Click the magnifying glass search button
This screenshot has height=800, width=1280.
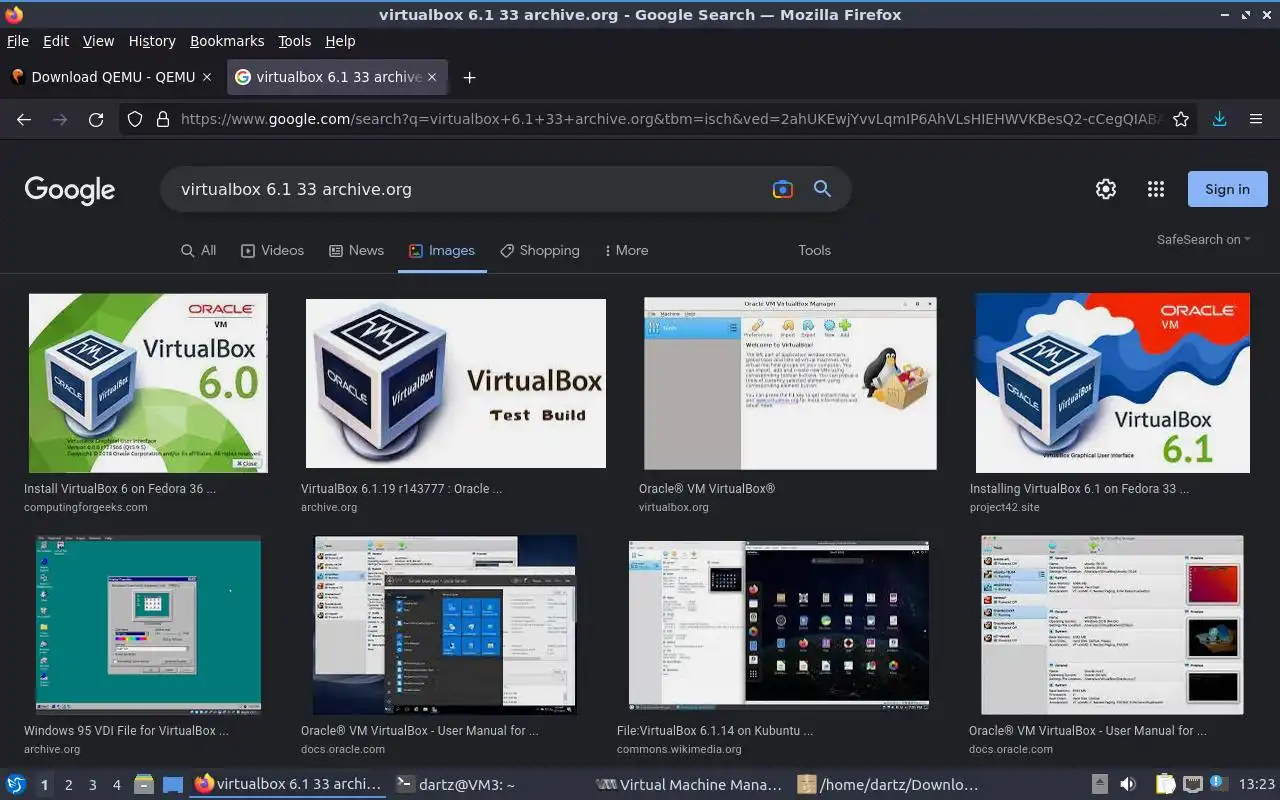coord(822,189)
